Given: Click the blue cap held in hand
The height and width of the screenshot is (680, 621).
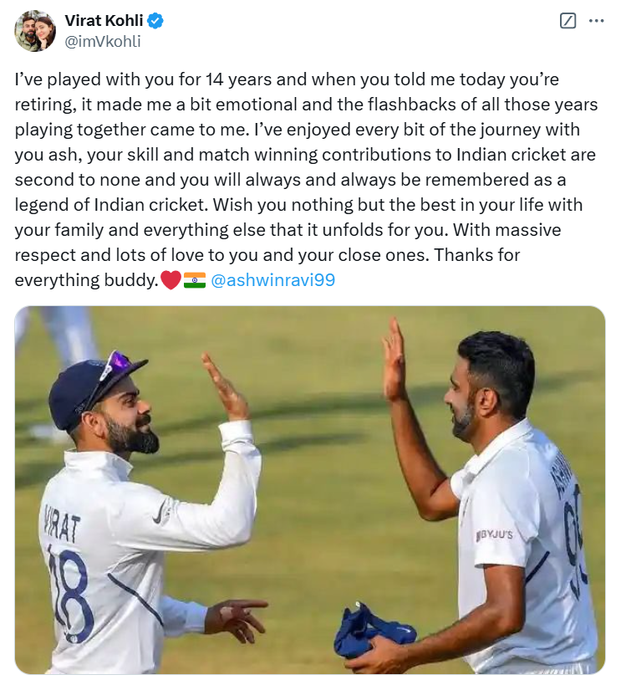Looking at the screenshot, I should (x=374, y=628).
